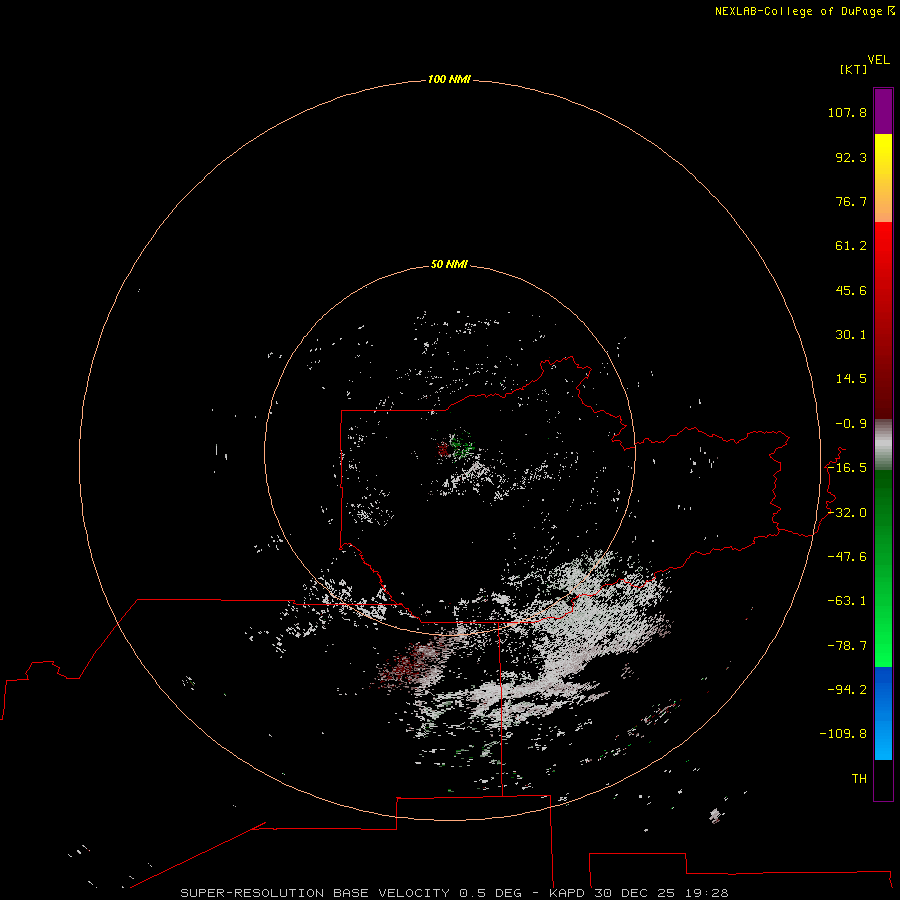Pick the black TH segment of the color bar
The height and width of the screenshot is (900, 900).
tap(883, 779)
